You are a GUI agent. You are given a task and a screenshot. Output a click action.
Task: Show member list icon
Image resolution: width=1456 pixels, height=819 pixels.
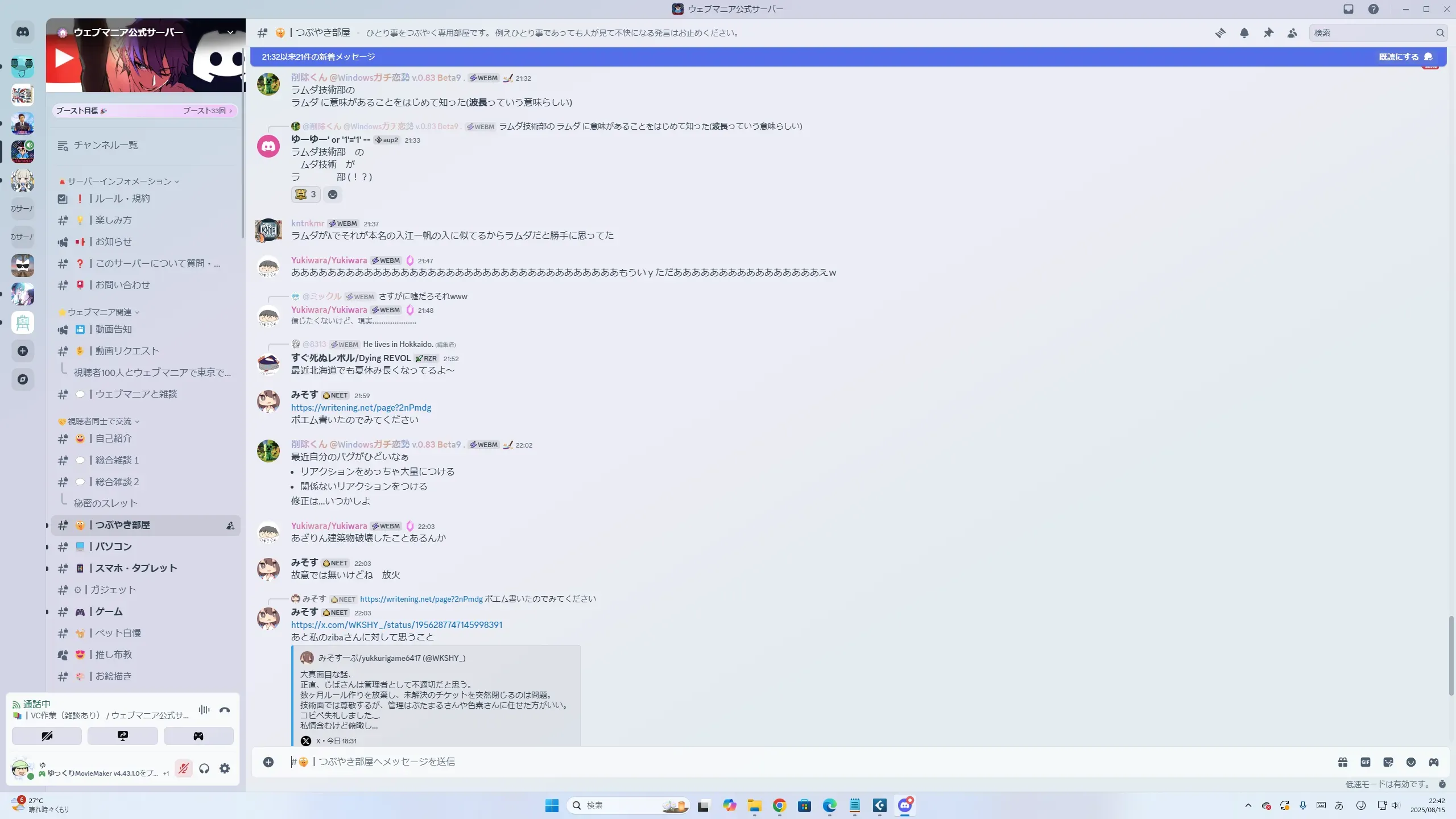tap(1292, 33)
